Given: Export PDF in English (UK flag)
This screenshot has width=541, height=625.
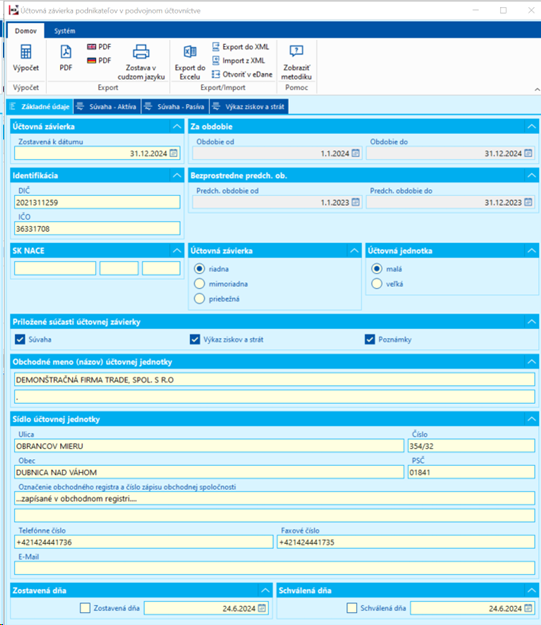Looking at the screenshot, I should [x=99, y=47].
